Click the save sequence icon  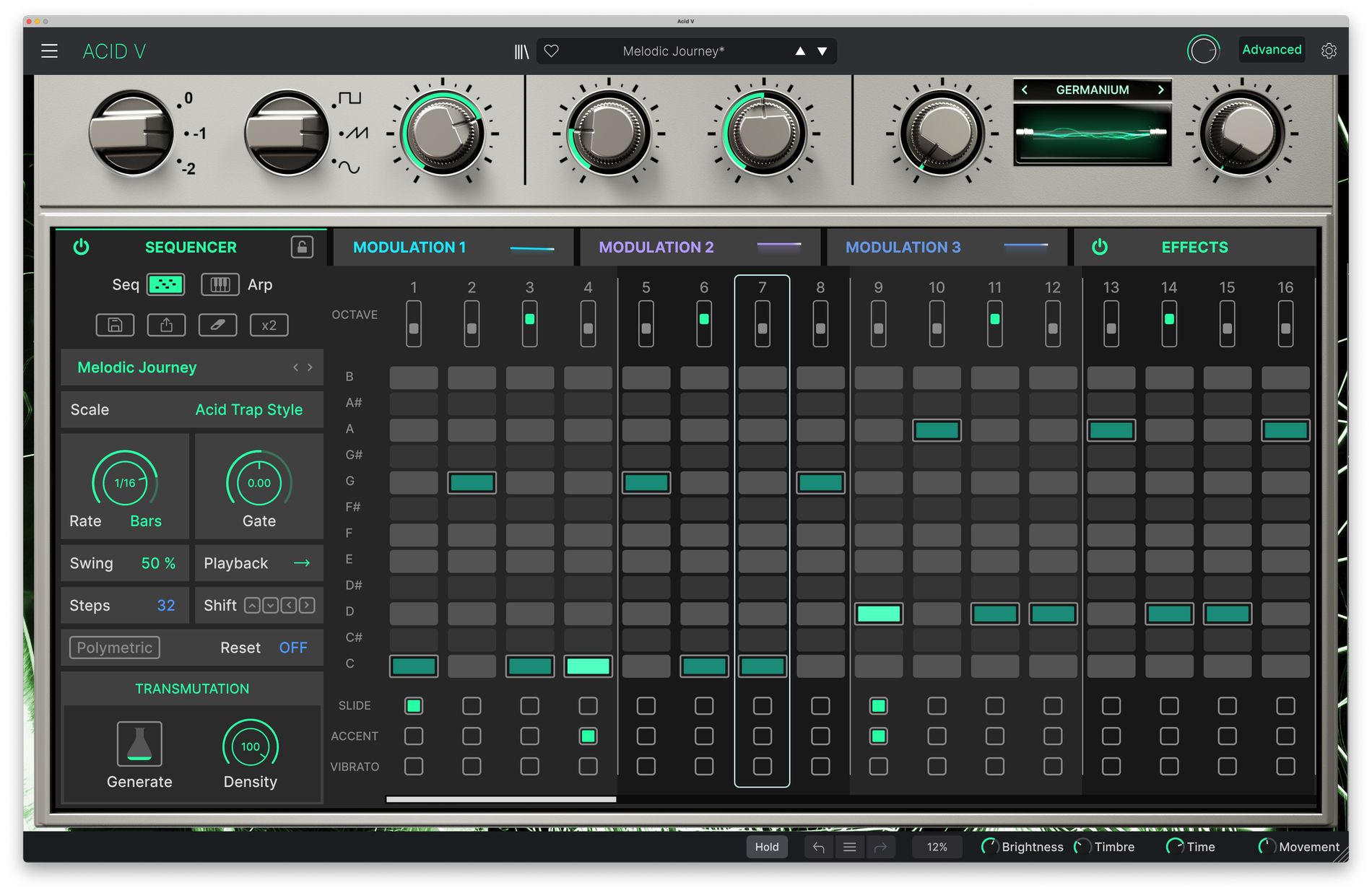coord(114,325)
